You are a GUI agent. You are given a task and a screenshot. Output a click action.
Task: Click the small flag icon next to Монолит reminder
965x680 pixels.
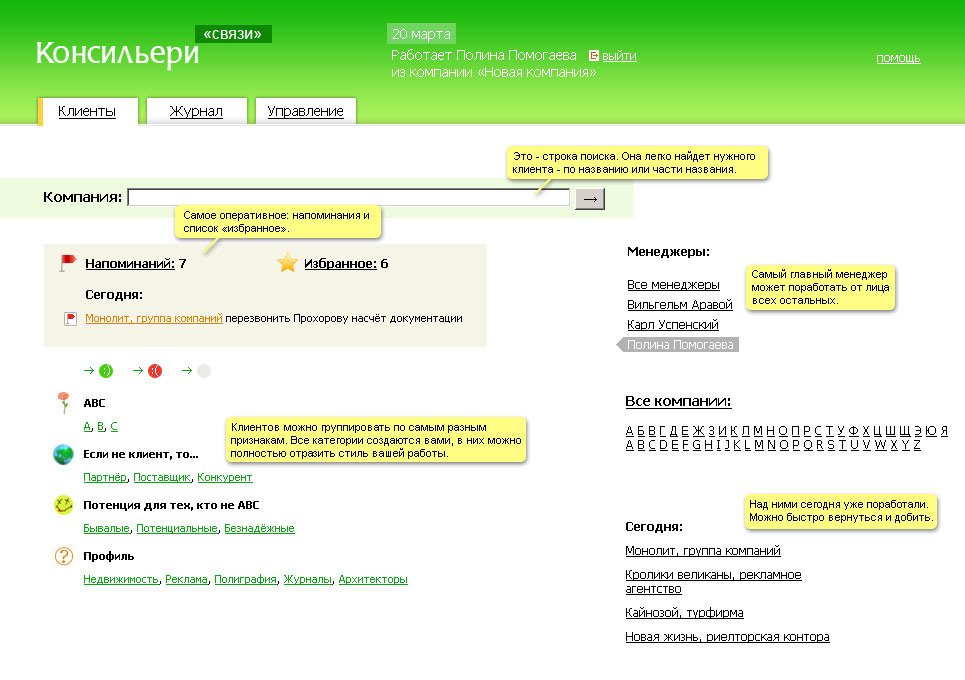coord(71,319)
